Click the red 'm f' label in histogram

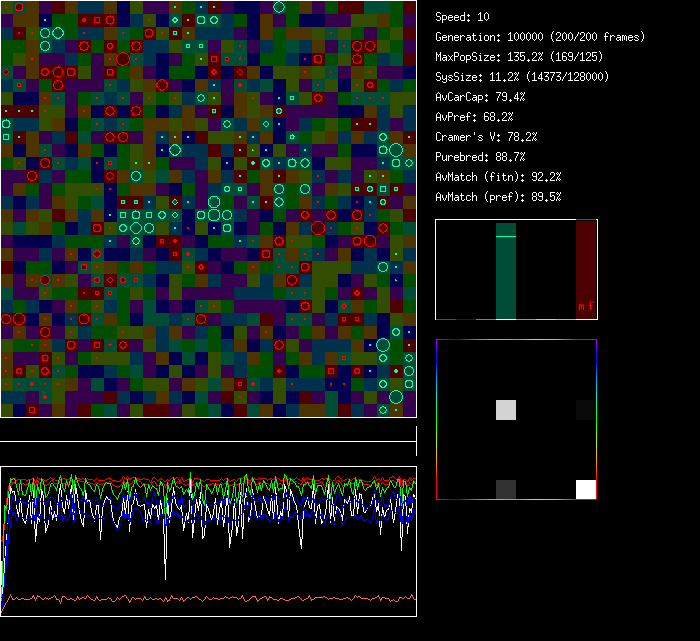[583, 307]
